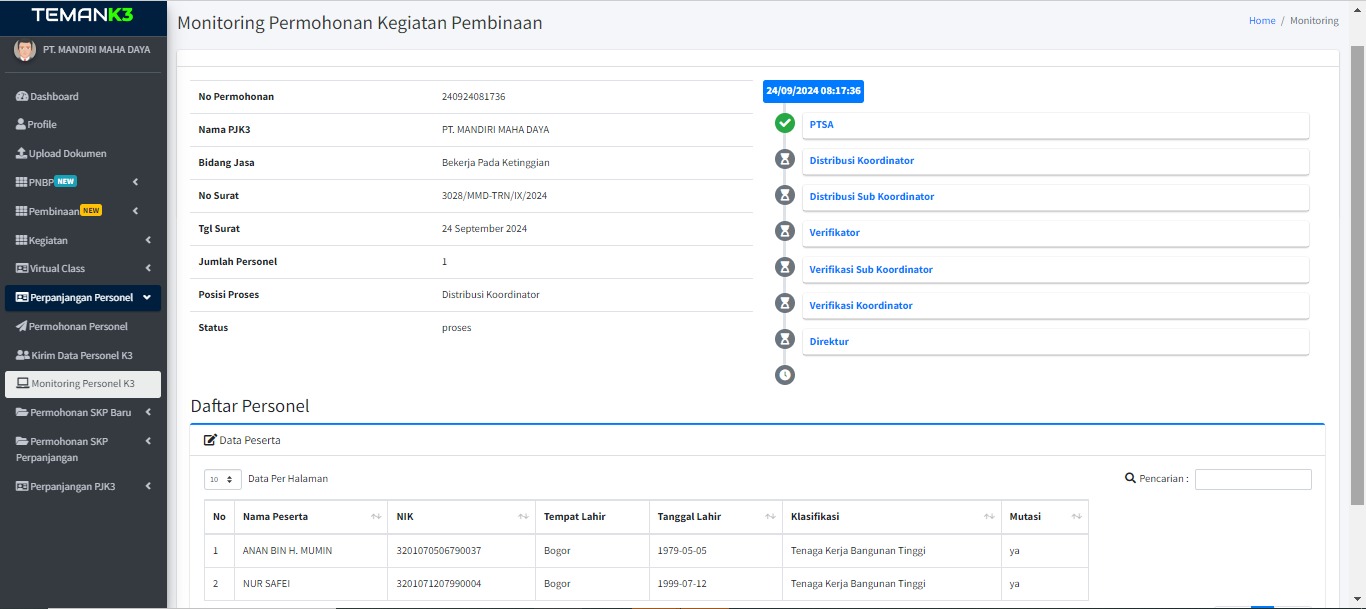1366x609 pixels.
Task: Click the laptop icon beside Monitoring Personel K3
Action: [23, 384]
